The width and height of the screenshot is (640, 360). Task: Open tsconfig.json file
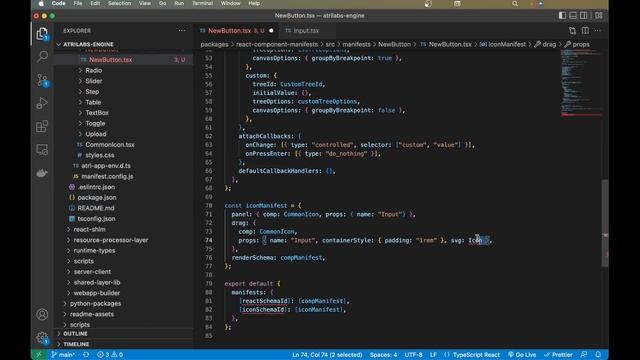coord(96,218)
